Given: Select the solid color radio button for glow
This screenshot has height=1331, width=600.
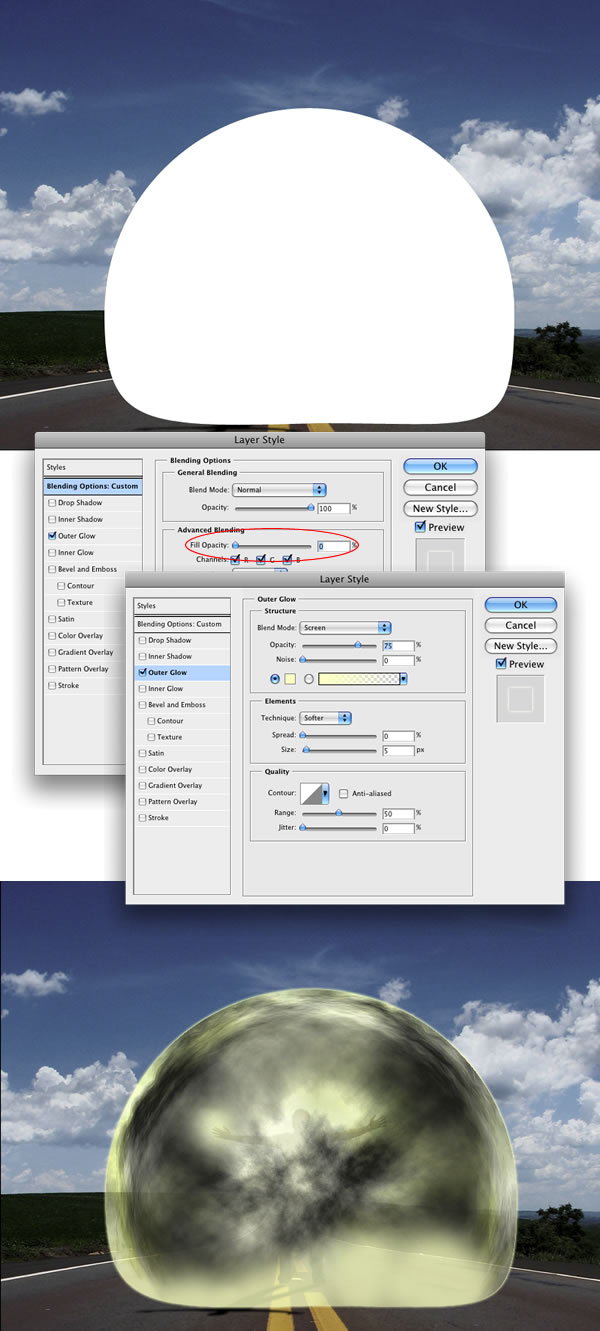Looking at the screenshot, I should (275, 679).
